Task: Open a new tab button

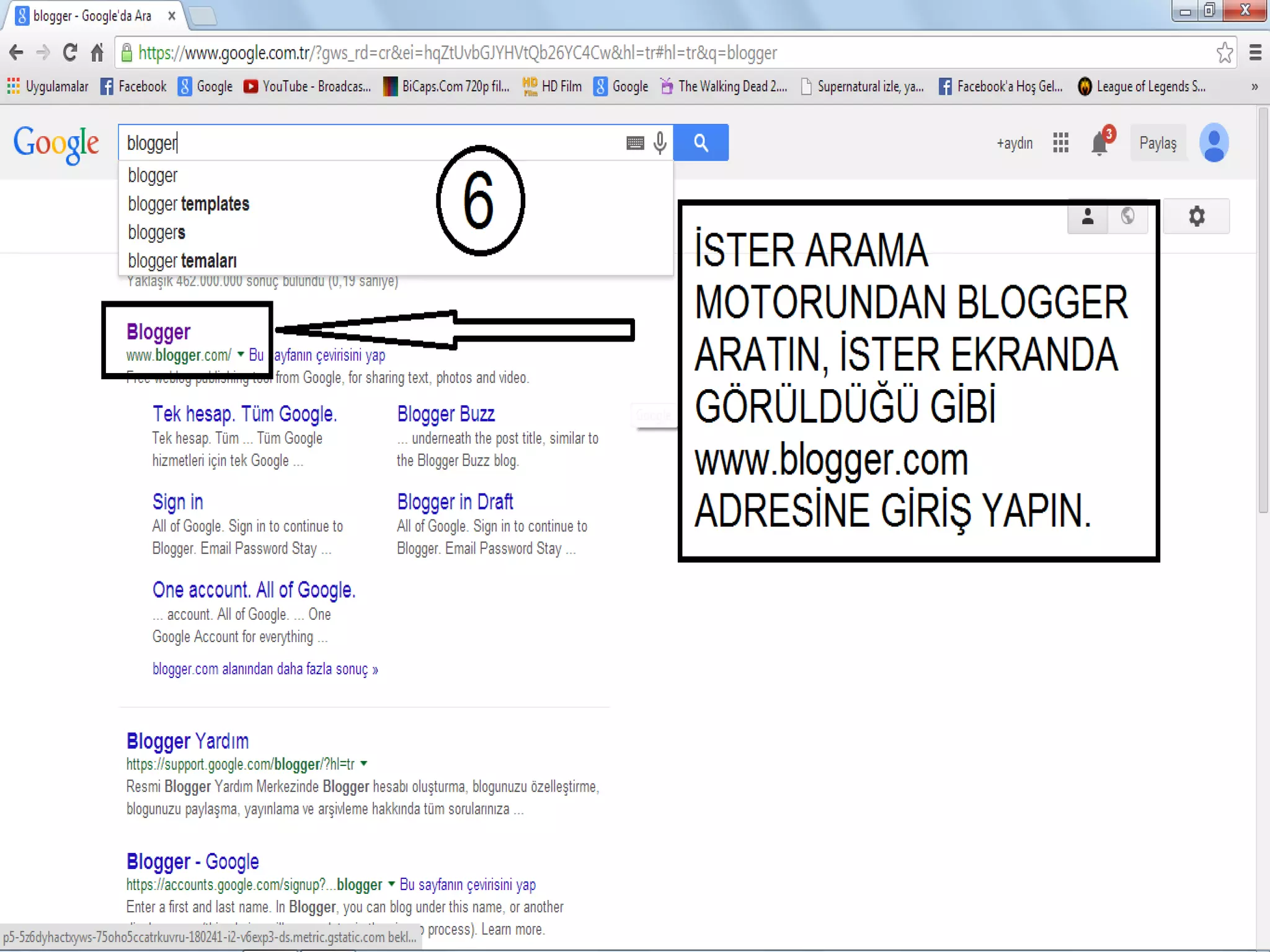Action: point(202,16)
